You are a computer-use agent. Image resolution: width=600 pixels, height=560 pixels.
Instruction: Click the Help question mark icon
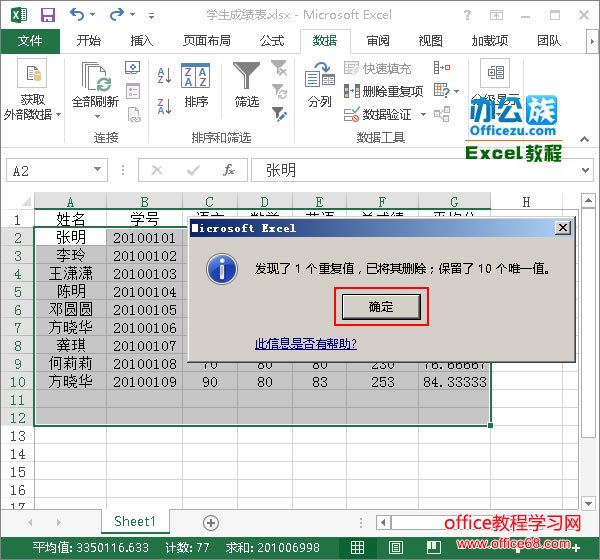tap(467, 15)
